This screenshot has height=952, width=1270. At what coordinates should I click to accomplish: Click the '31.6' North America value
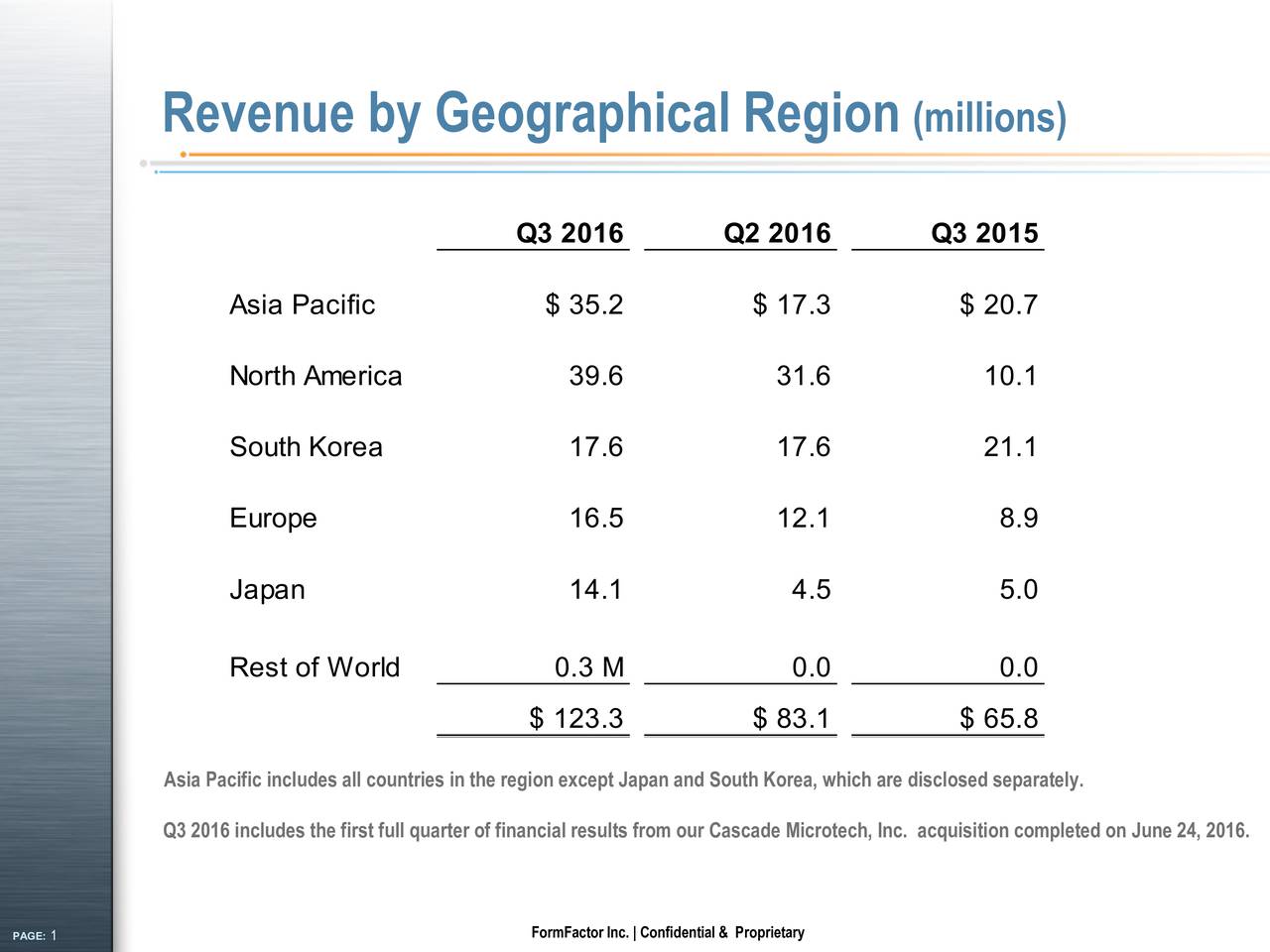pyautogui.click(x=804, y=376)
